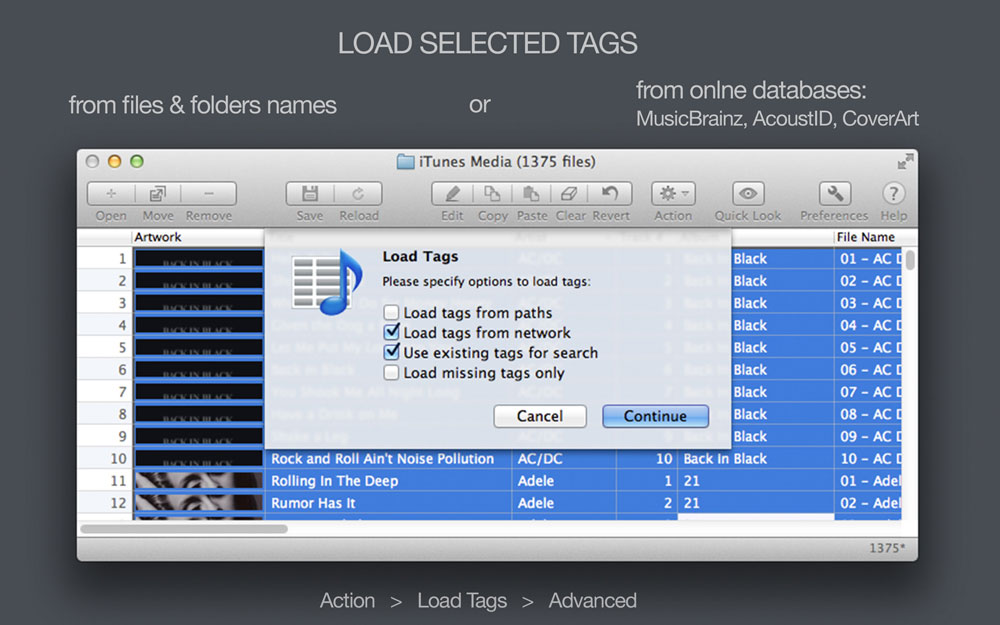Screen dimensions: 1000x625
Task: Click the Cancel button in Load Tags dialog
Action: pos(540,416)
